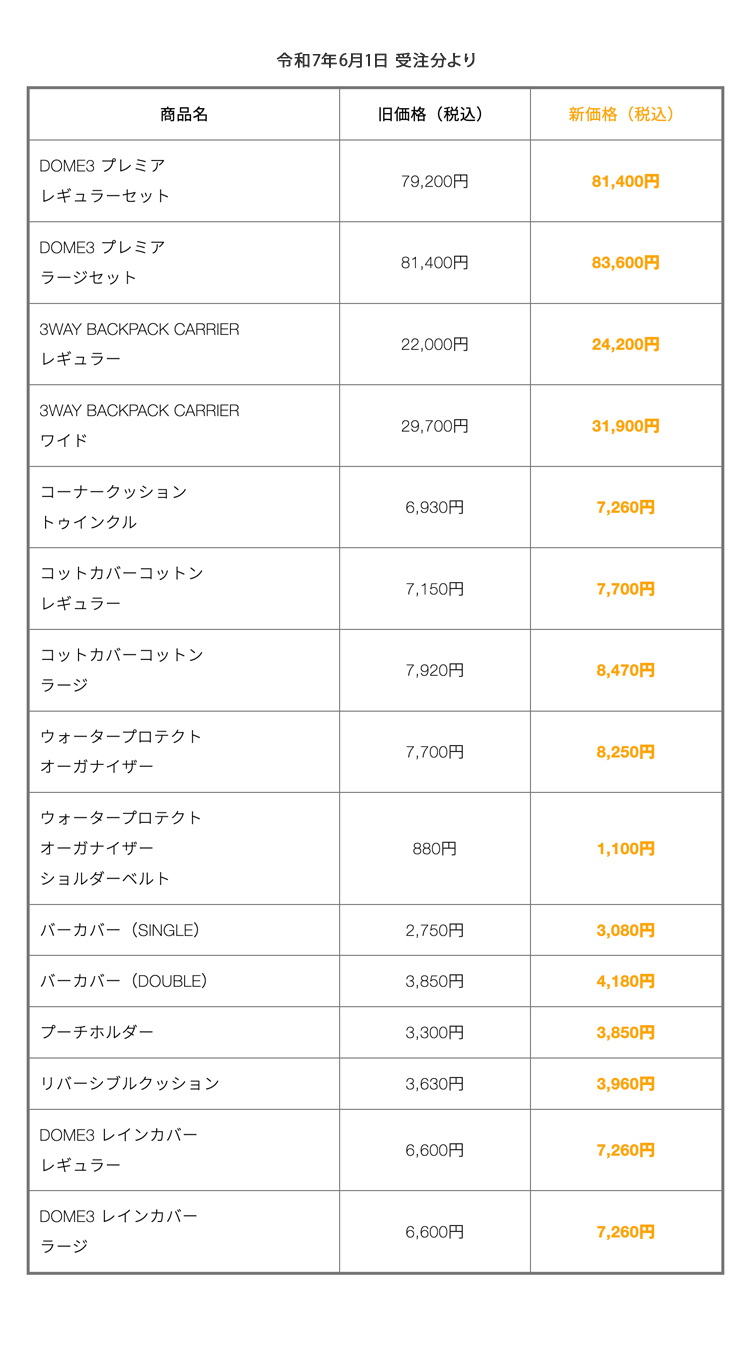The image size is (750, 1348).
Task: Click the バーカバー(DOUBLE) product name
Action: coord(124,981)
